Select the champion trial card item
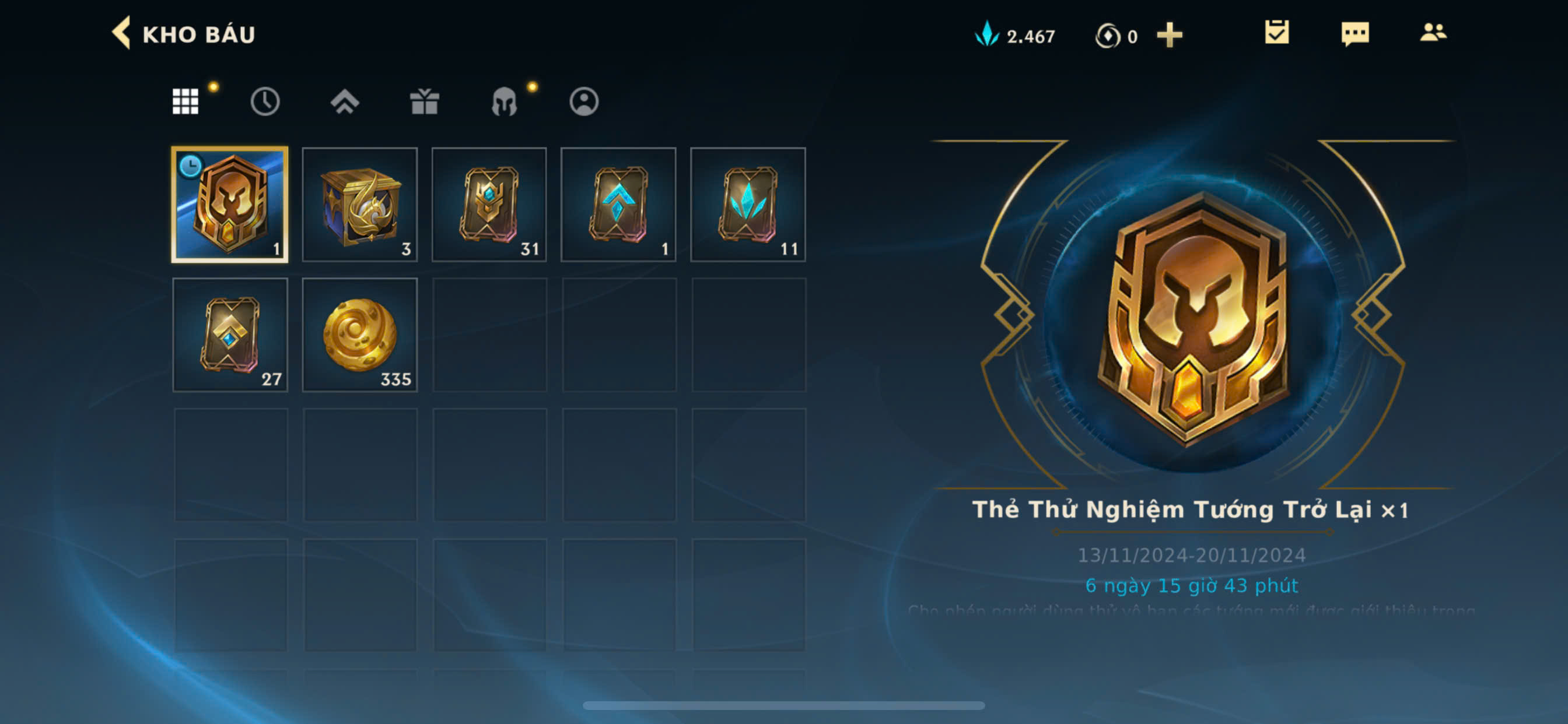This screenshot has height=724, width=1568. tap(230, 205)
